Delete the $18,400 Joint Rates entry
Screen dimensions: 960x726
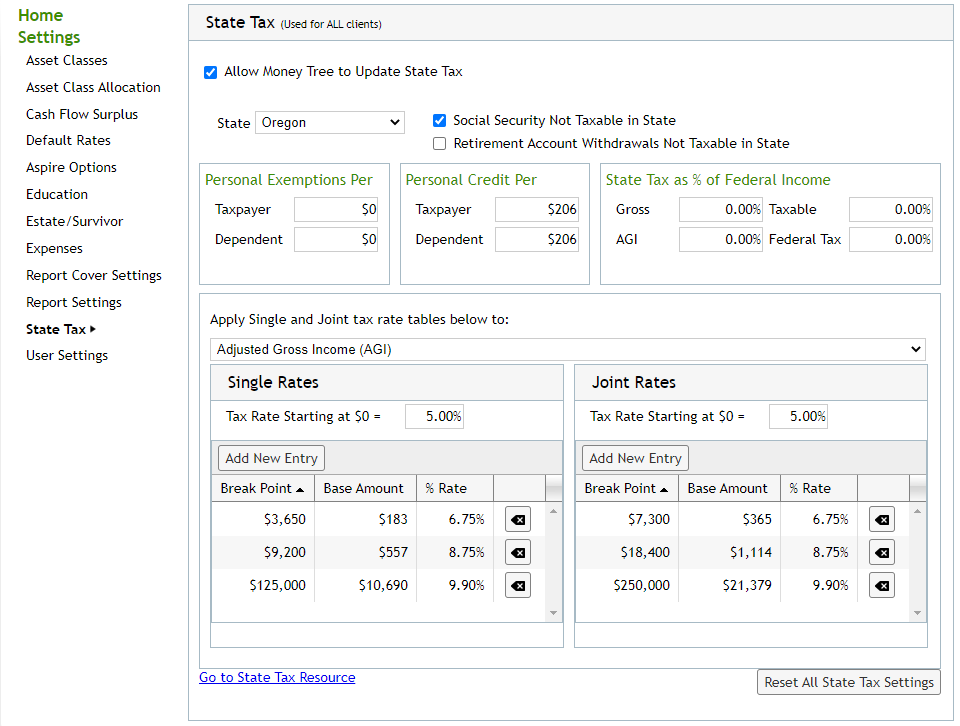(x=882, y=553)
